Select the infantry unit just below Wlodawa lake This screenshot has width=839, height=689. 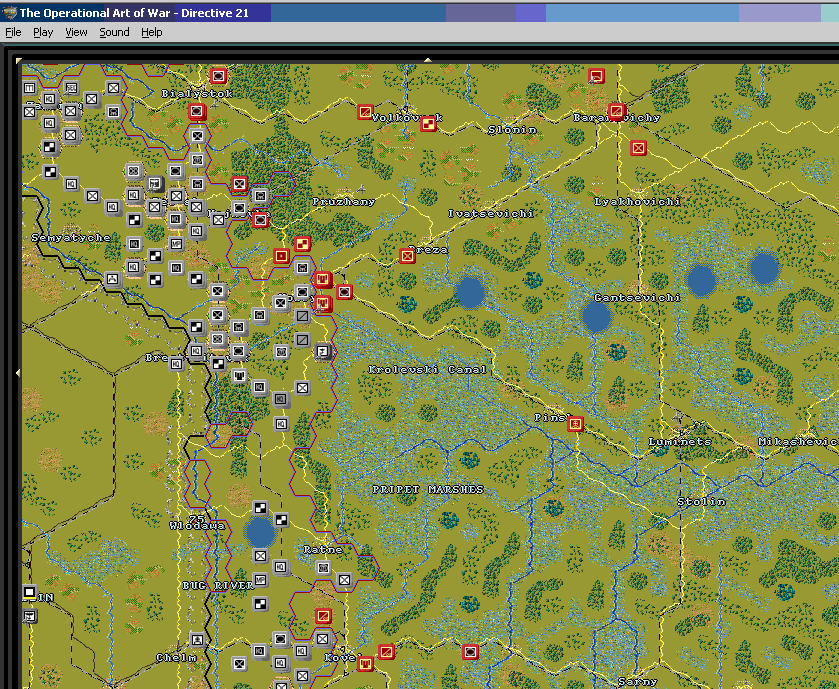[260, 556]
